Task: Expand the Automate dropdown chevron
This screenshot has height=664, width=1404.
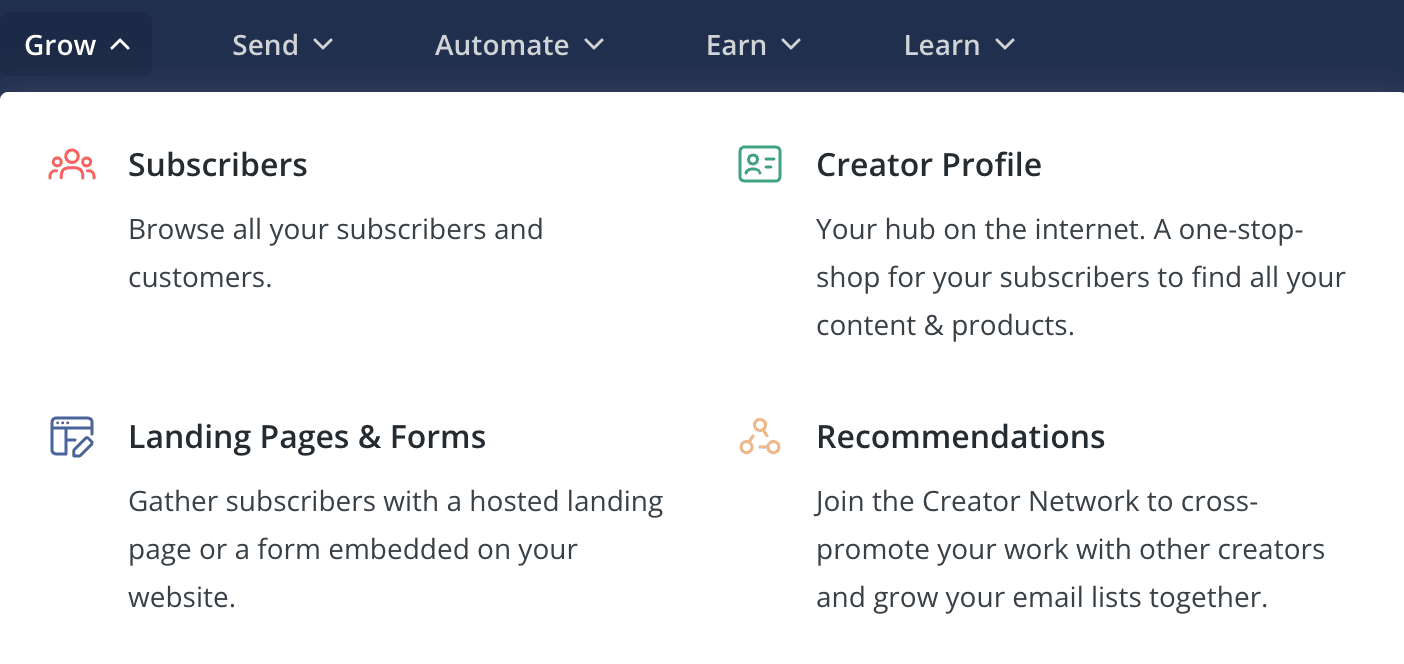Action: (594, 45)
